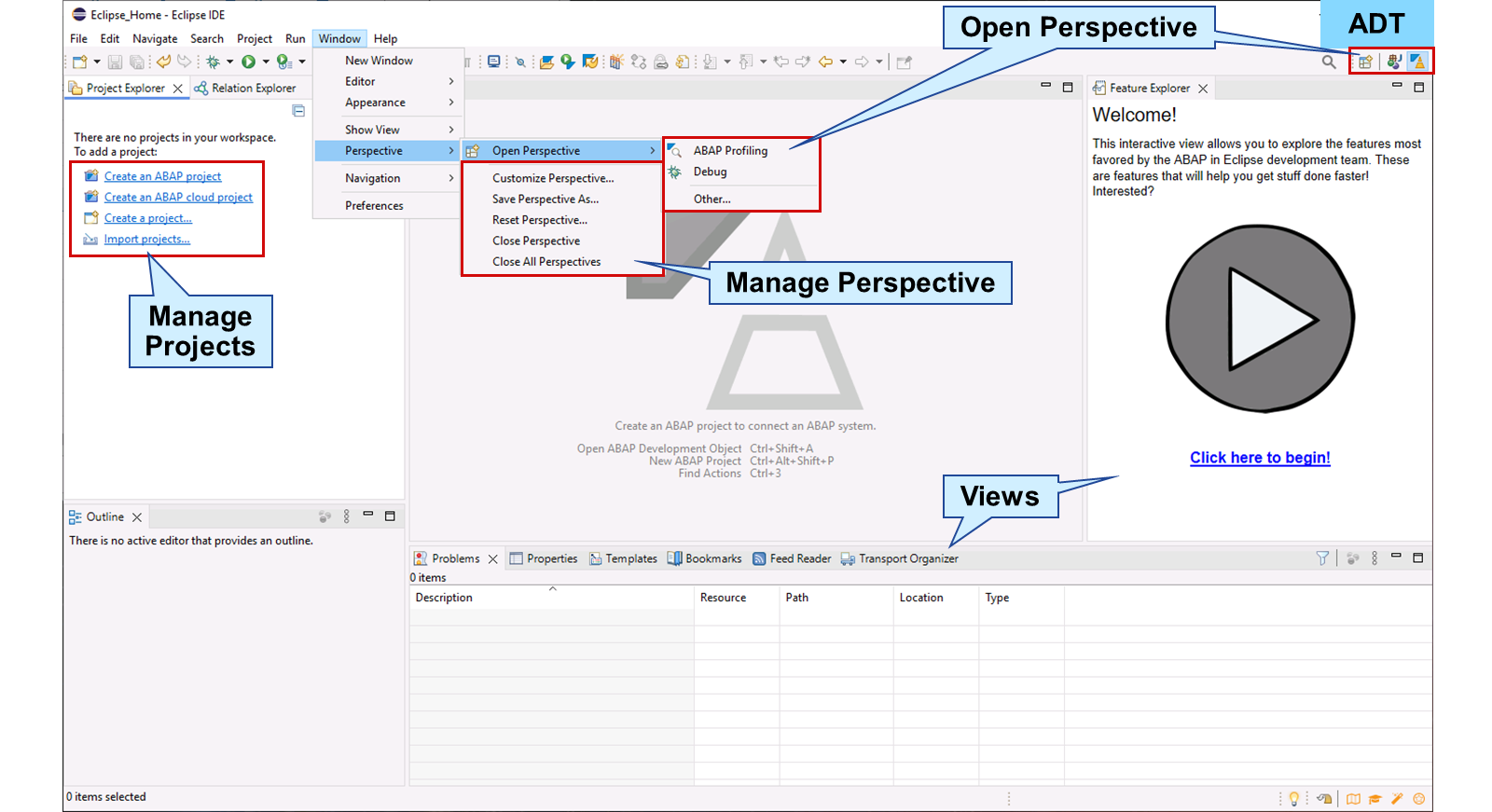Click the green Run toolbar button
Viewport: 1492px width, 812px height.
tap(248, 62)
